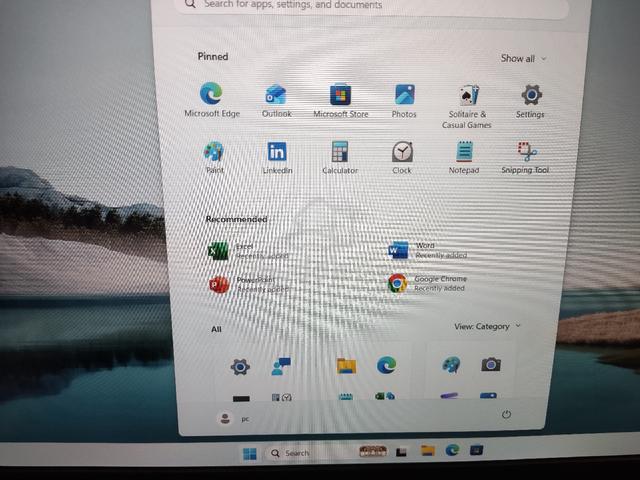Click the search for apps, settings, documents box

pos(373,6)
